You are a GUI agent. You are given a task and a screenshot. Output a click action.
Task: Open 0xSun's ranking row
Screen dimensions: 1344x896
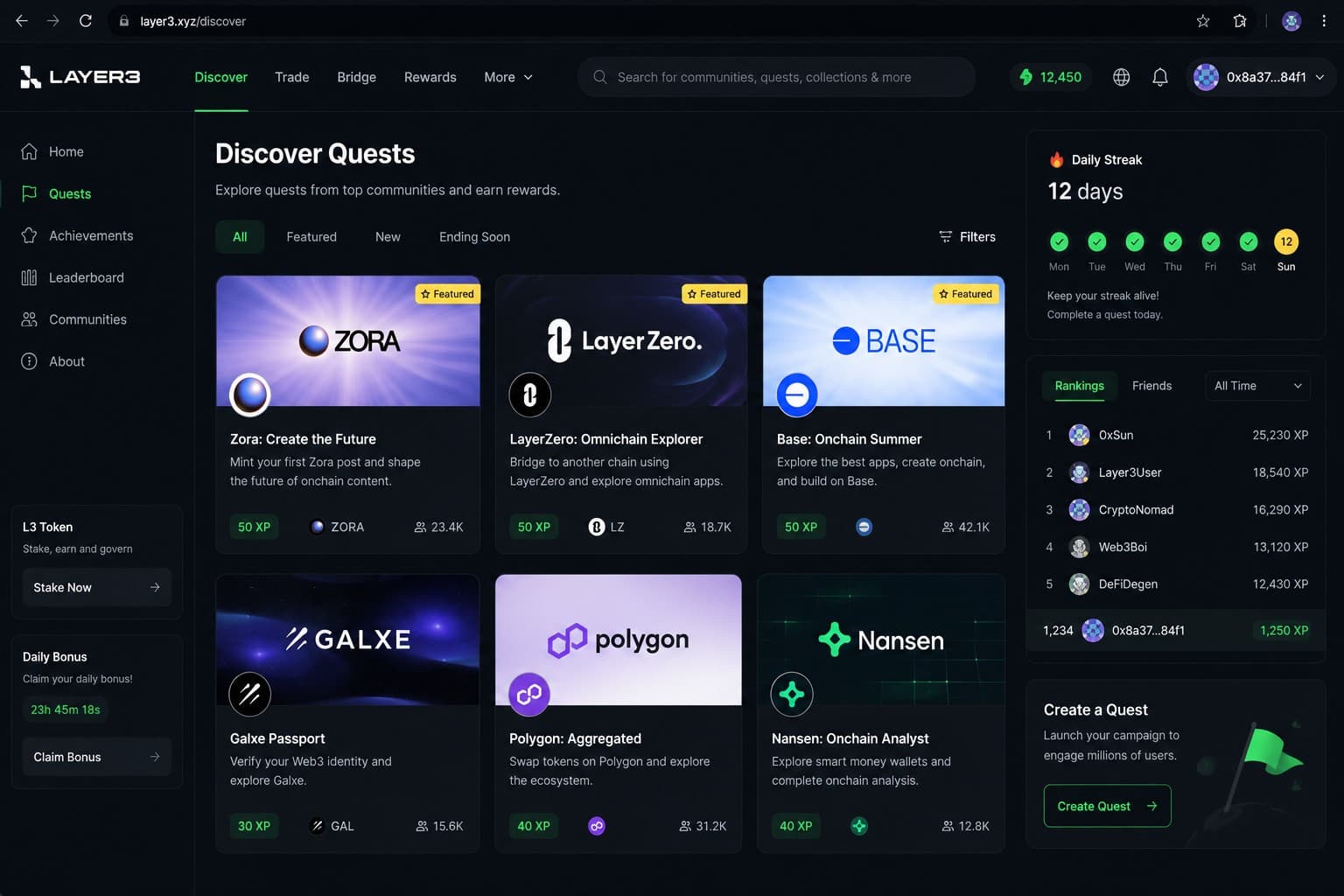point(1175,435)
